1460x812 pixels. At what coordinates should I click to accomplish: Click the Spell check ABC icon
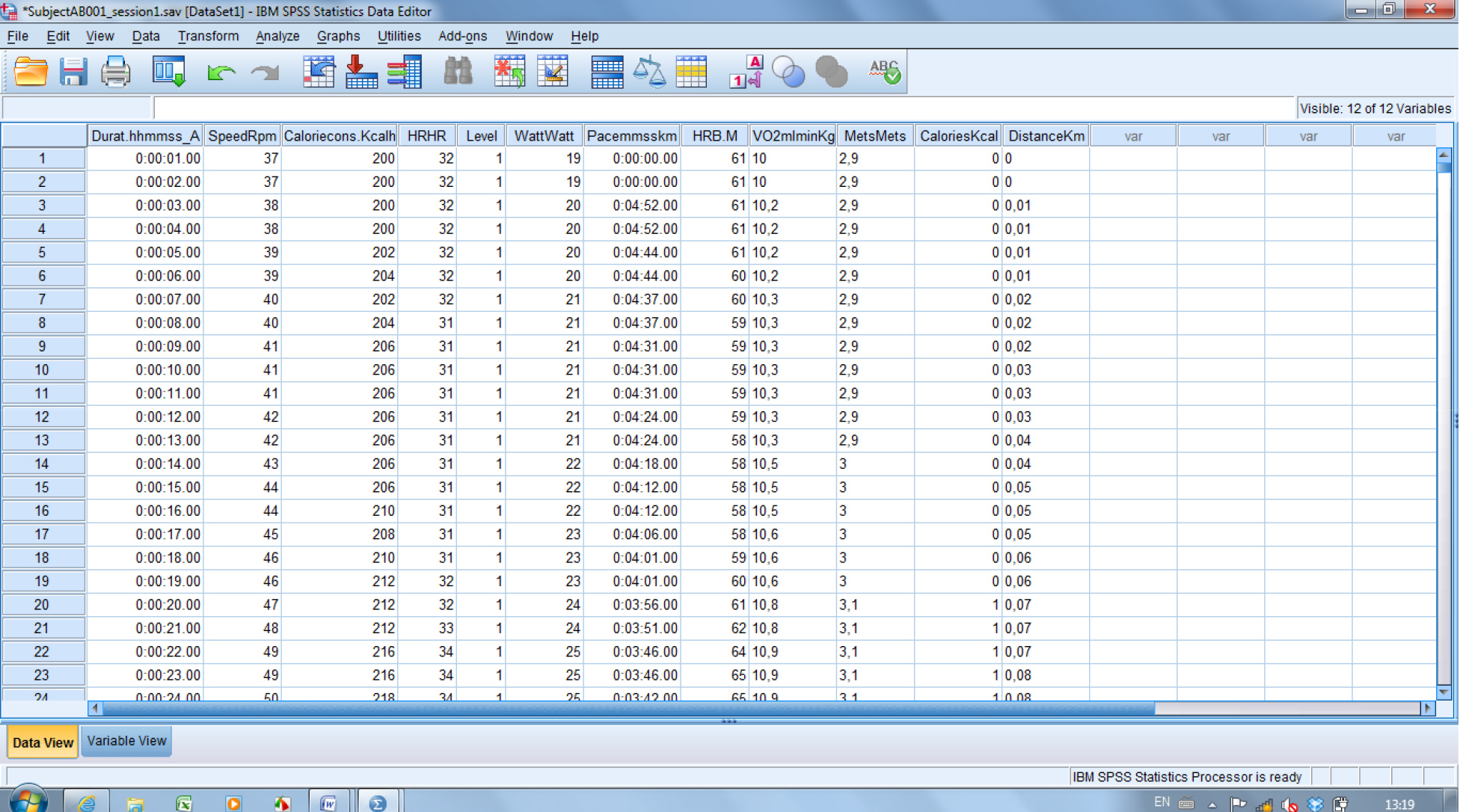click(885, 72)
